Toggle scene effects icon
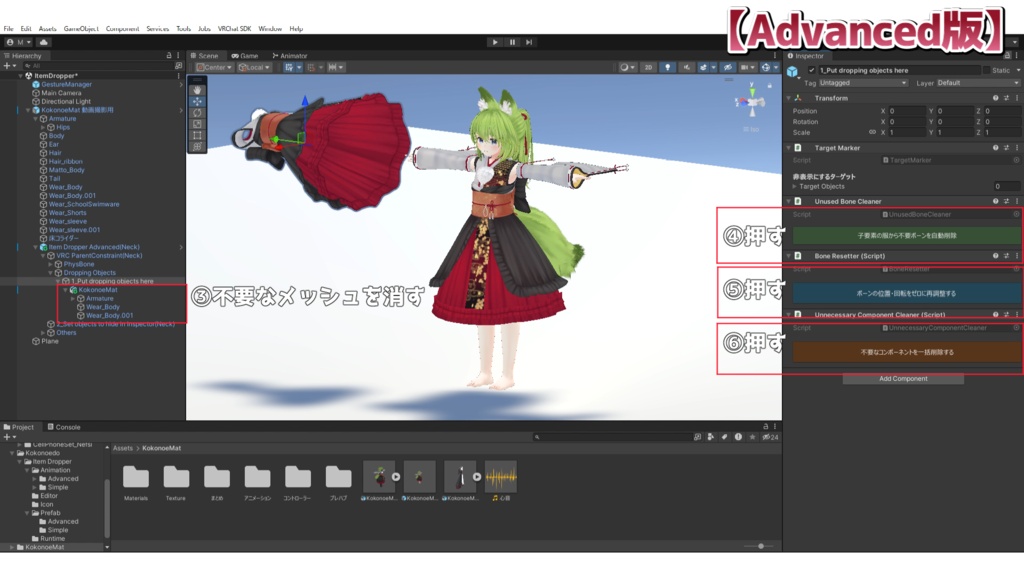The width and height of the screenshot is (1024, 576). (703, 67)
